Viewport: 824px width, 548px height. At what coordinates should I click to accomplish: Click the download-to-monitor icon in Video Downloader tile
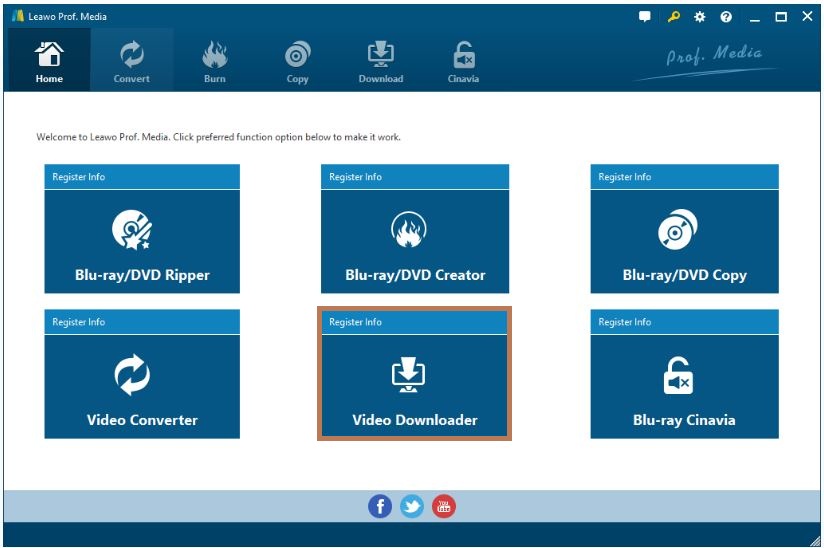[408, 375]
